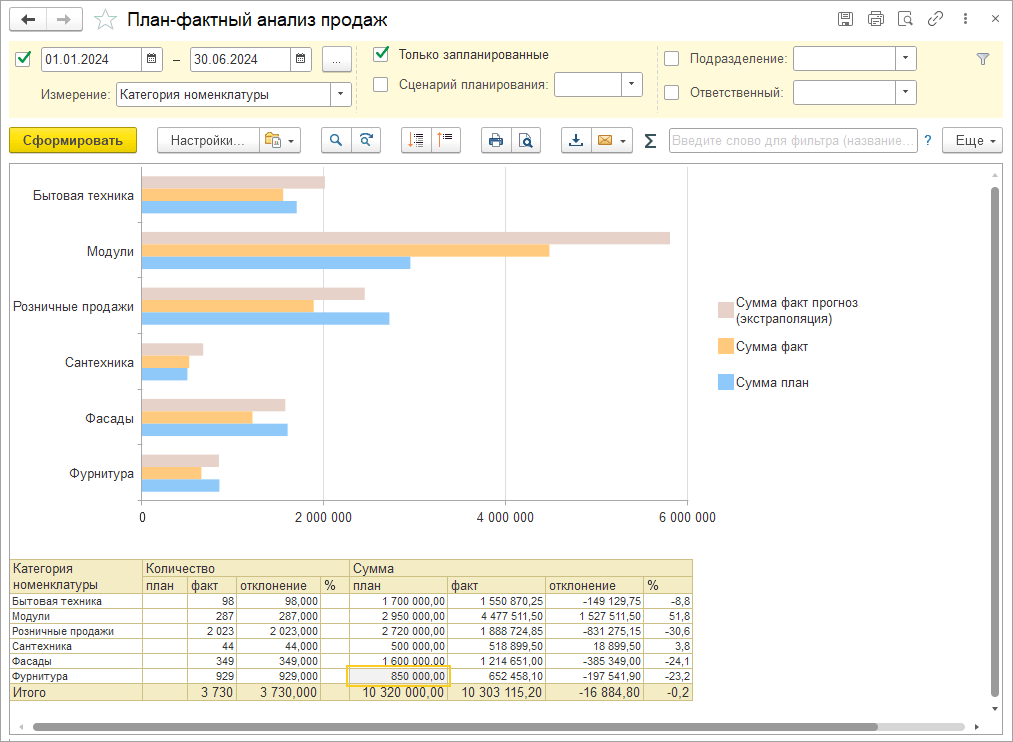Open calendar for start date 01.01.2024
The image size is (1013, 742).
[x=151, y=59]
